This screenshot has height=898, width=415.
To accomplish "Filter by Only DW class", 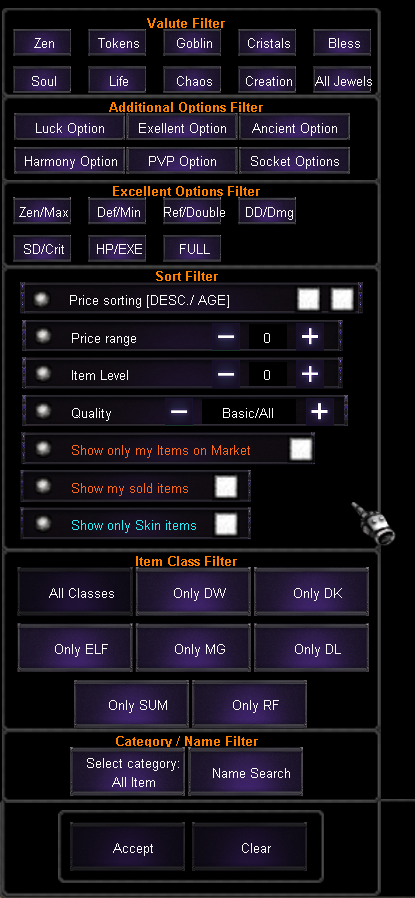I will (193, 592).
